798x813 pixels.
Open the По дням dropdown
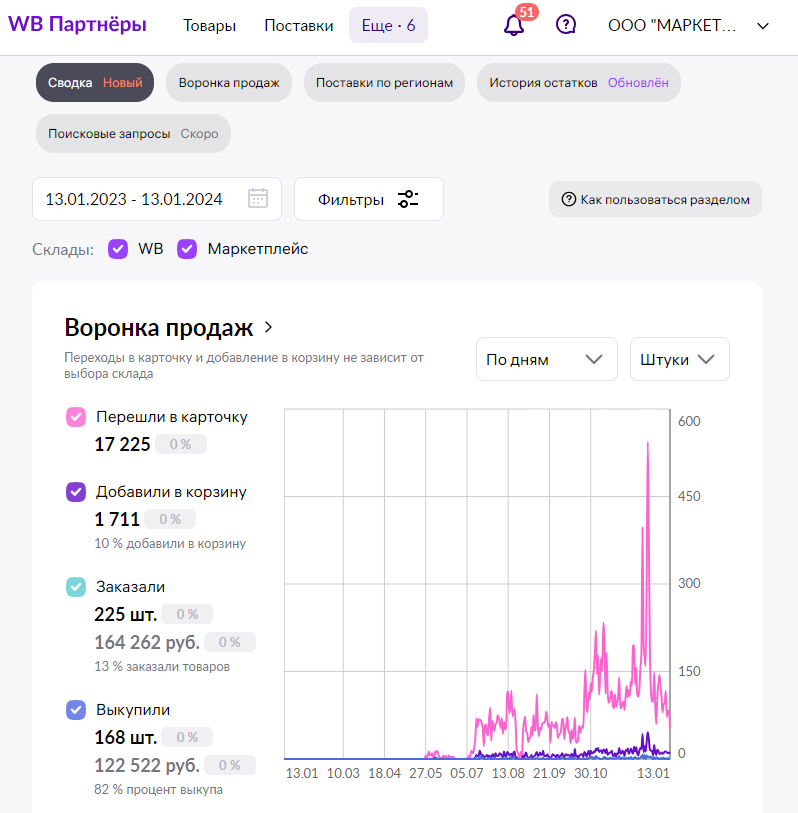[547, 359]
